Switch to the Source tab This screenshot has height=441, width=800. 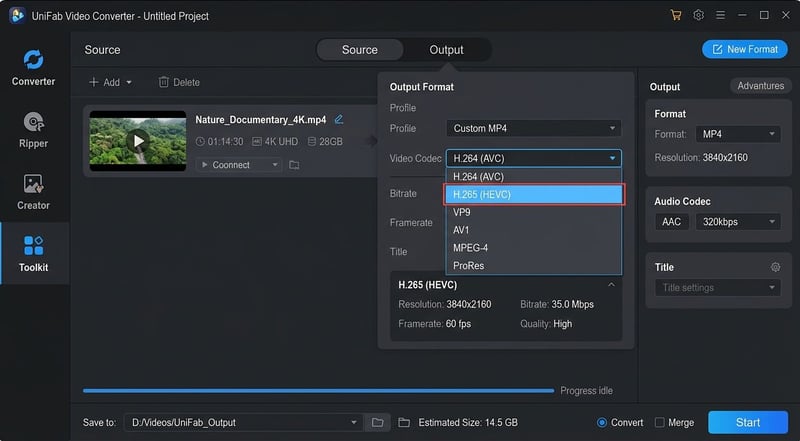click(x=360, y=50)
